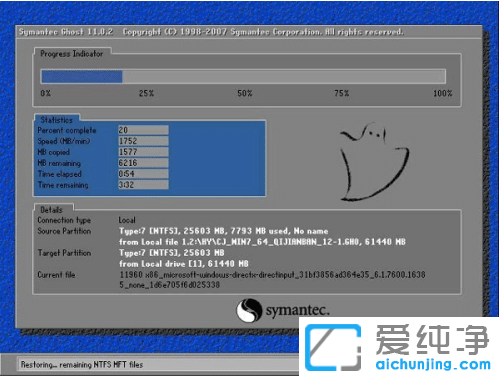The height and width of the screenshot is (377, 499).
Task: Click the aichunjing watermark logo icon
Action: pyautogui.click(x=333, y=347)
